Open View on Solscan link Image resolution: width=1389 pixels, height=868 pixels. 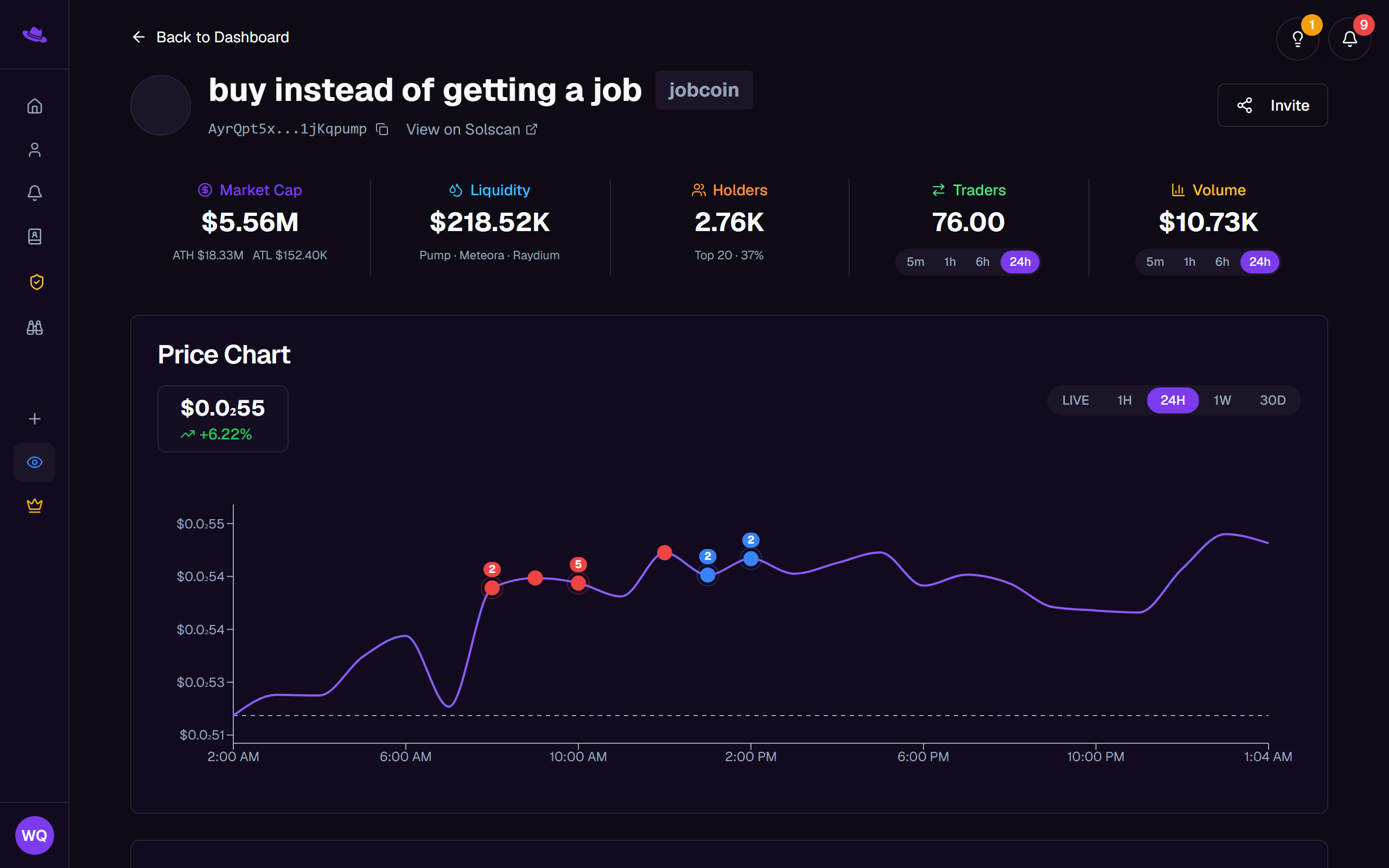click(x=472, y=129)
